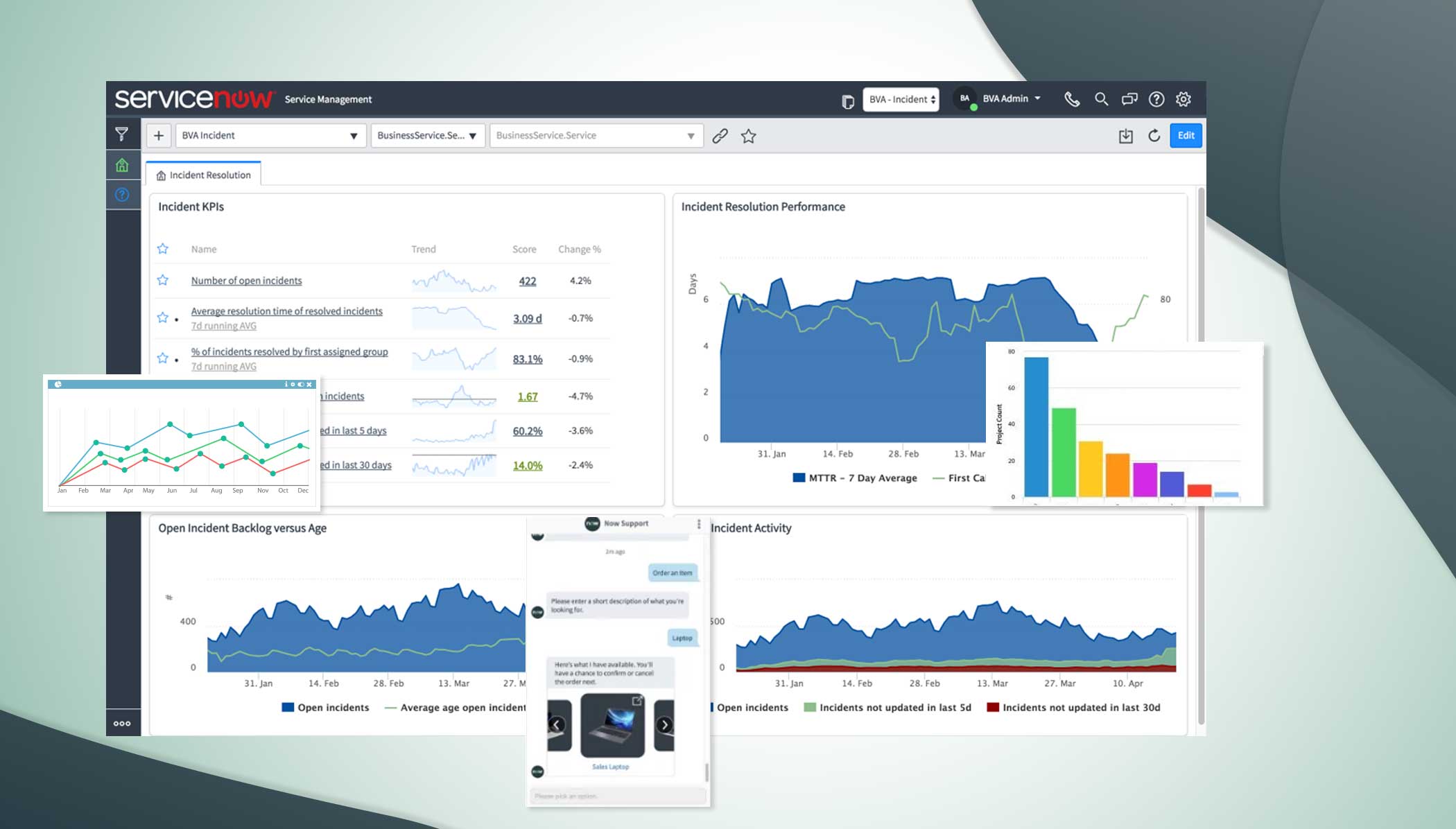Screen dimensions: 1456x829
Task: Export the dashboard with the download icon
Action: [x=1125, y=136]
